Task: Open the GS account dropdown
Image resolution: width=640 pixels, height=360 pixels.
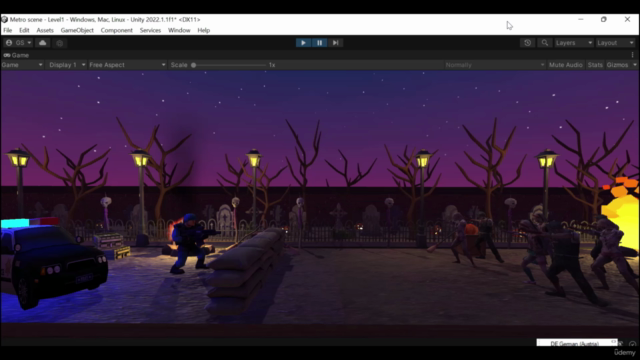Action: pyautogui.click(x=18, y=43)
